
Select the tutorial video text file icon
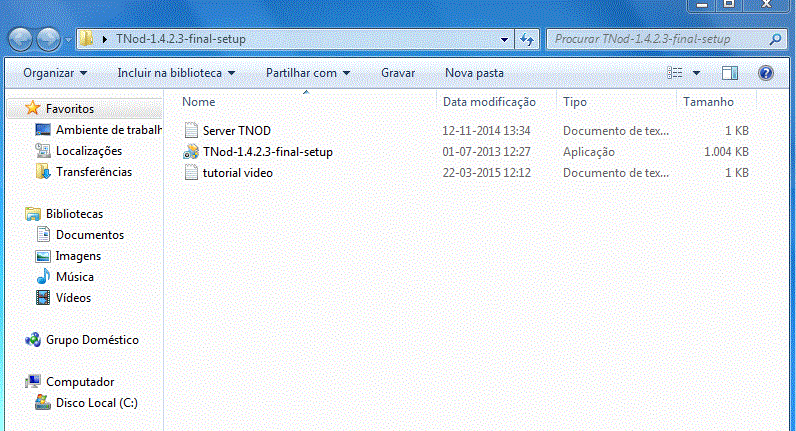(191, 173)
